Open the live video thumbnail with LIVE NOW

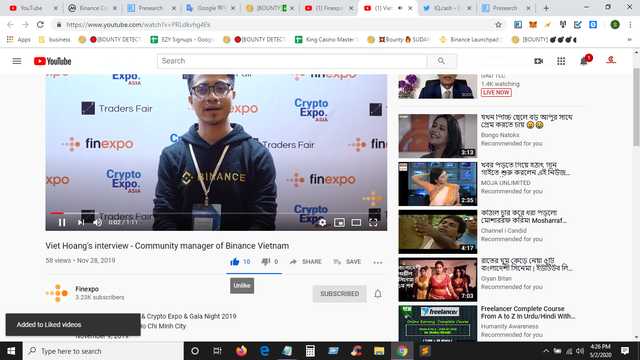coord(438,86)
